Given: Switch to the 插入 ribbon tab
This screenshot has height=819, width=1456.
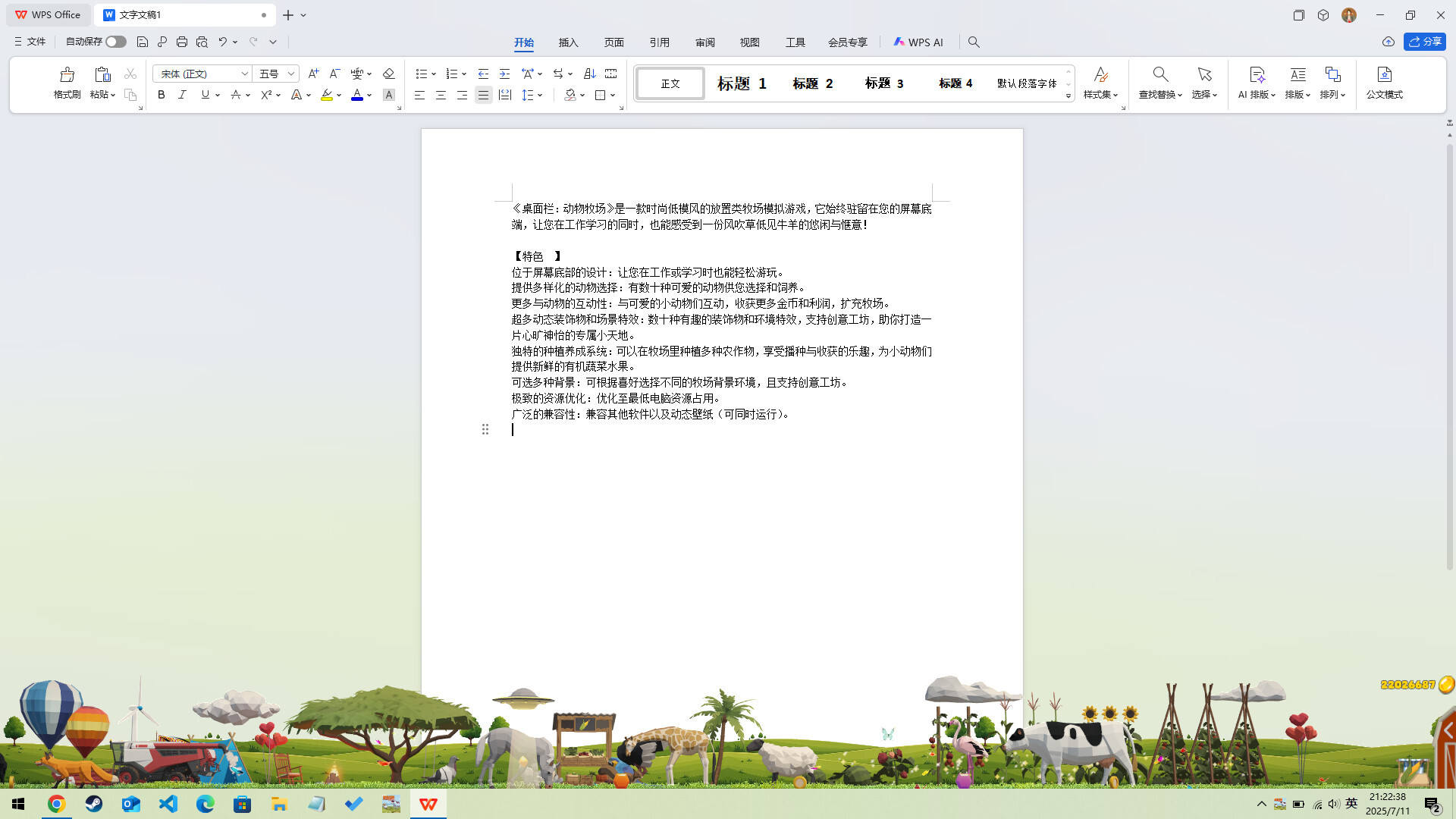Looking at the screenshot, I should click(568, 42).
